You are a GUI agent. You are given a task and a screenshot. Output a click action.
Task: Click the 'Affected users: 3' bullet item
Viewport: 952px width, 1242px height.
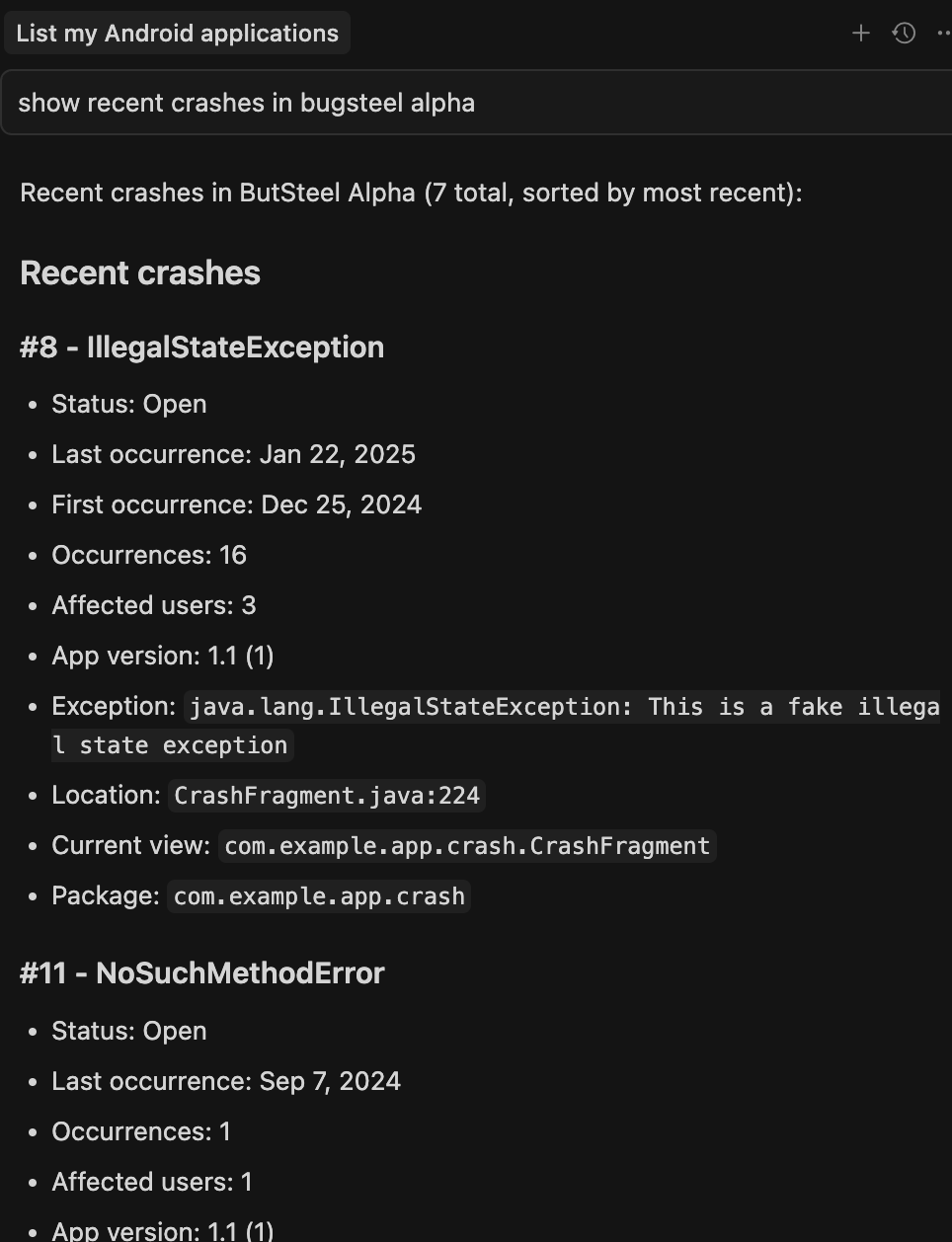click(x=153, y=605)
